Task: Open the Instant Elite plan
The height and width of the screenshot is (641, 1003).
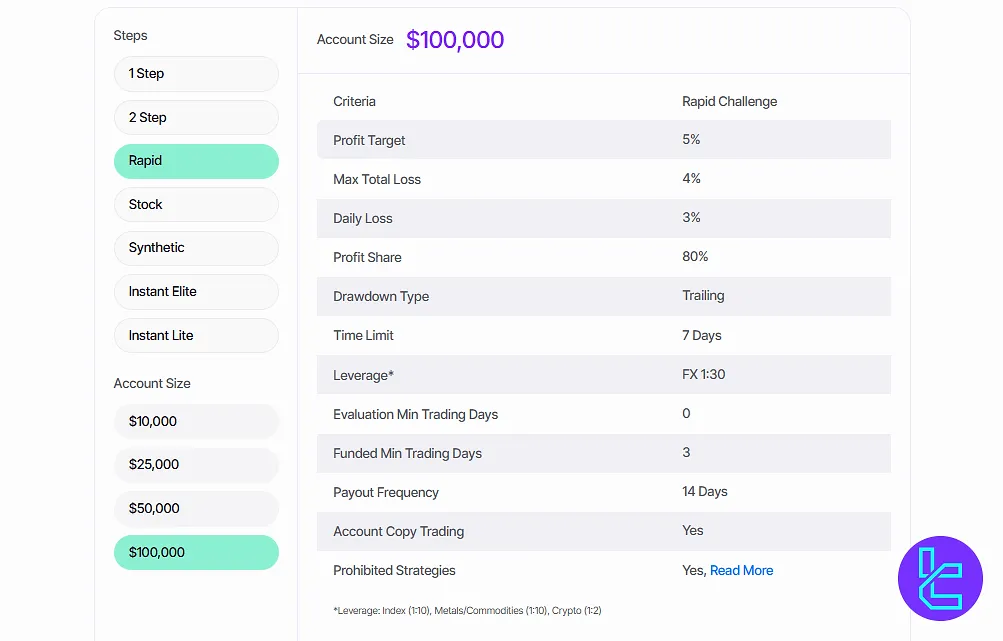Action: (196, 292)
